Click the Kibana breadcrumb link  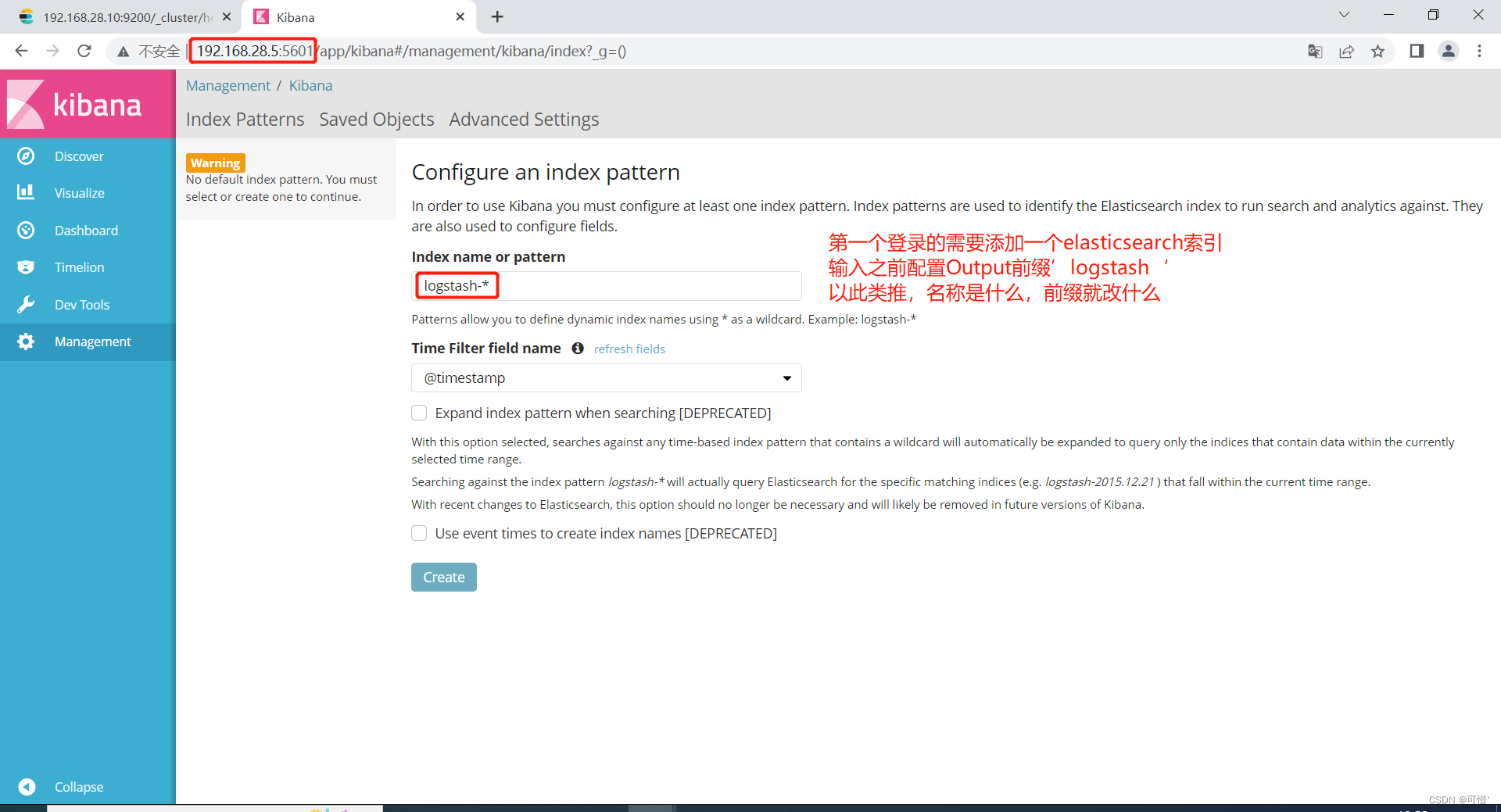[x=310, y=86]
